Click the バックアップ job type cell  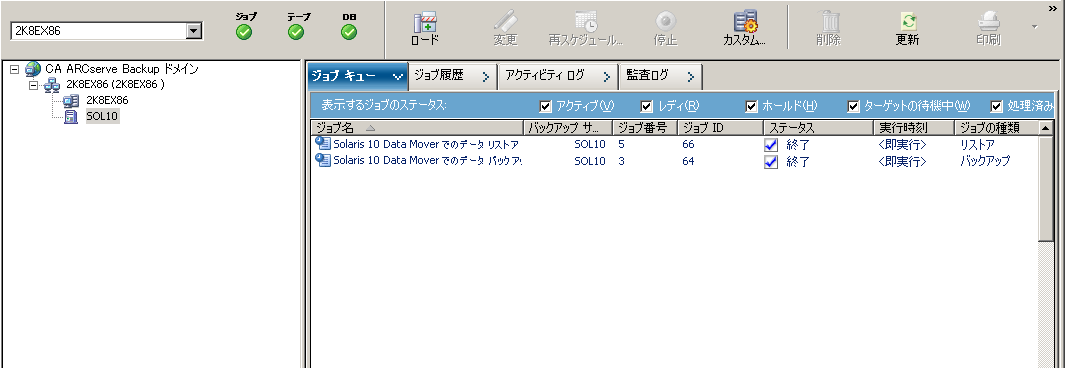click(x=984, y=162)
